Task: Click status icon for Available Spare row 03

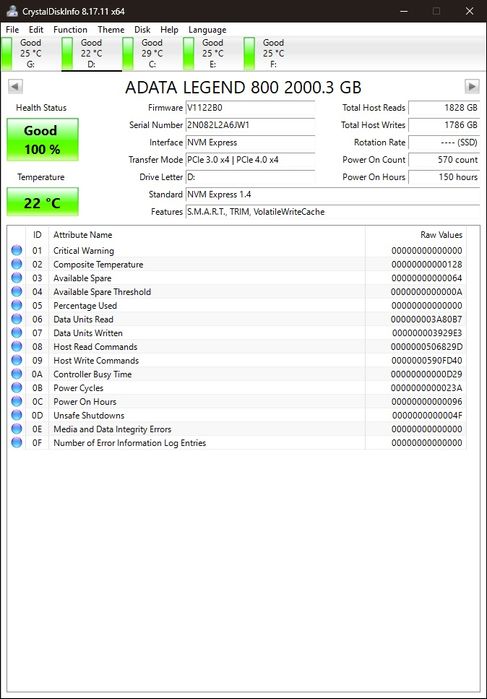Action: pos(17,278)
